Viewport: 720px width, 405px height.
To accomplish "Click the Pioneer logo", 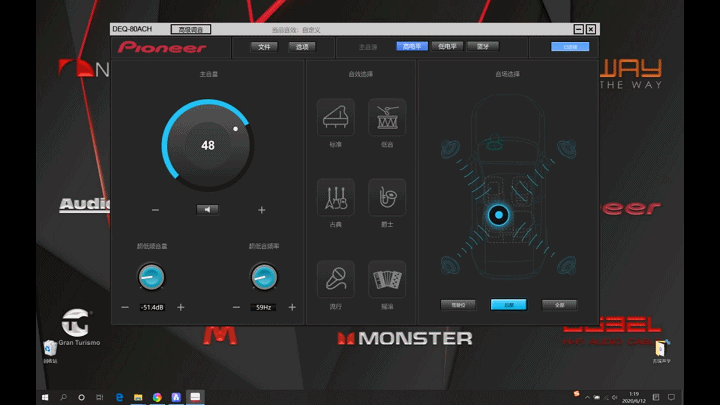I will (x=162, y=47).
